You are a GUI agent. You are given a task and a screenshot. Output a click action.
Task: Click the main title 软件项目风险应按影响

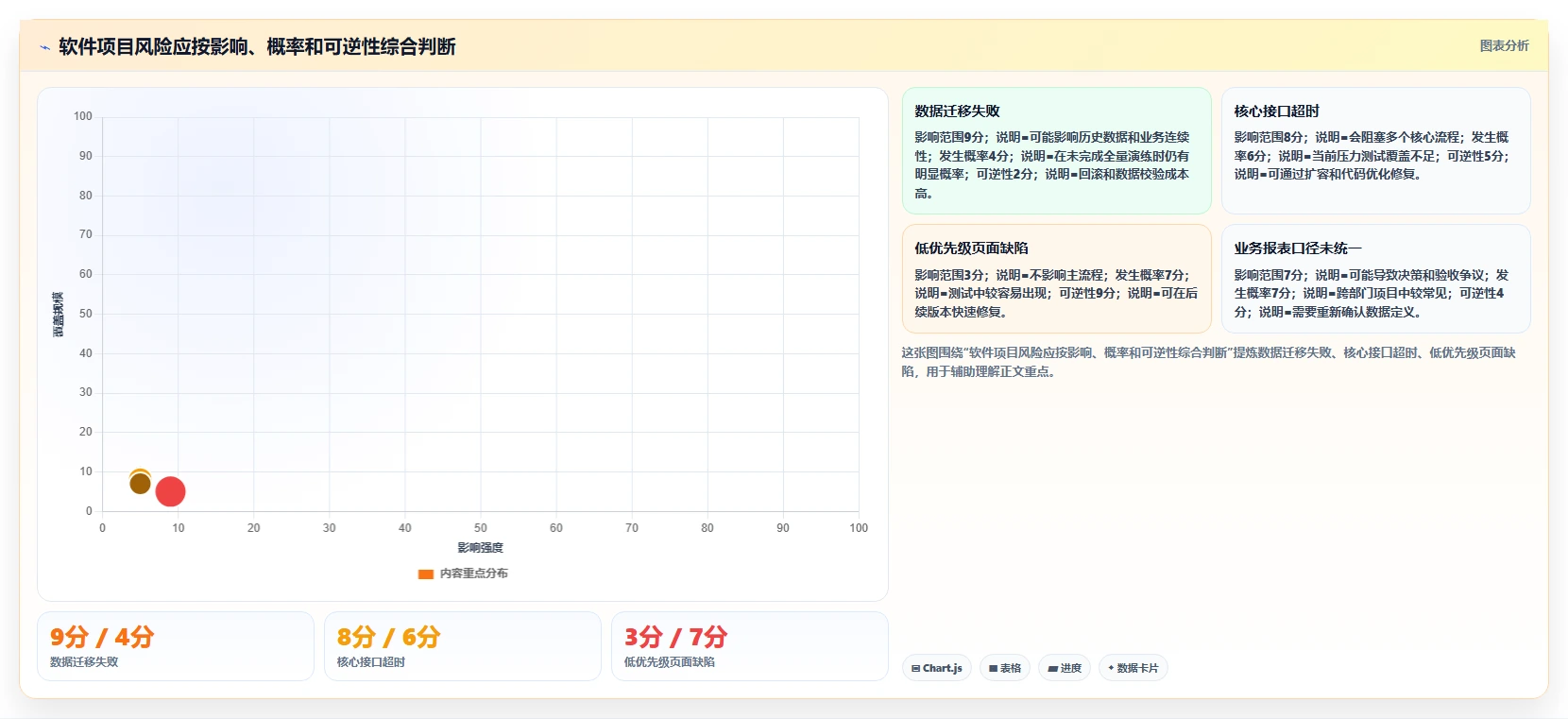coord(257,46)
